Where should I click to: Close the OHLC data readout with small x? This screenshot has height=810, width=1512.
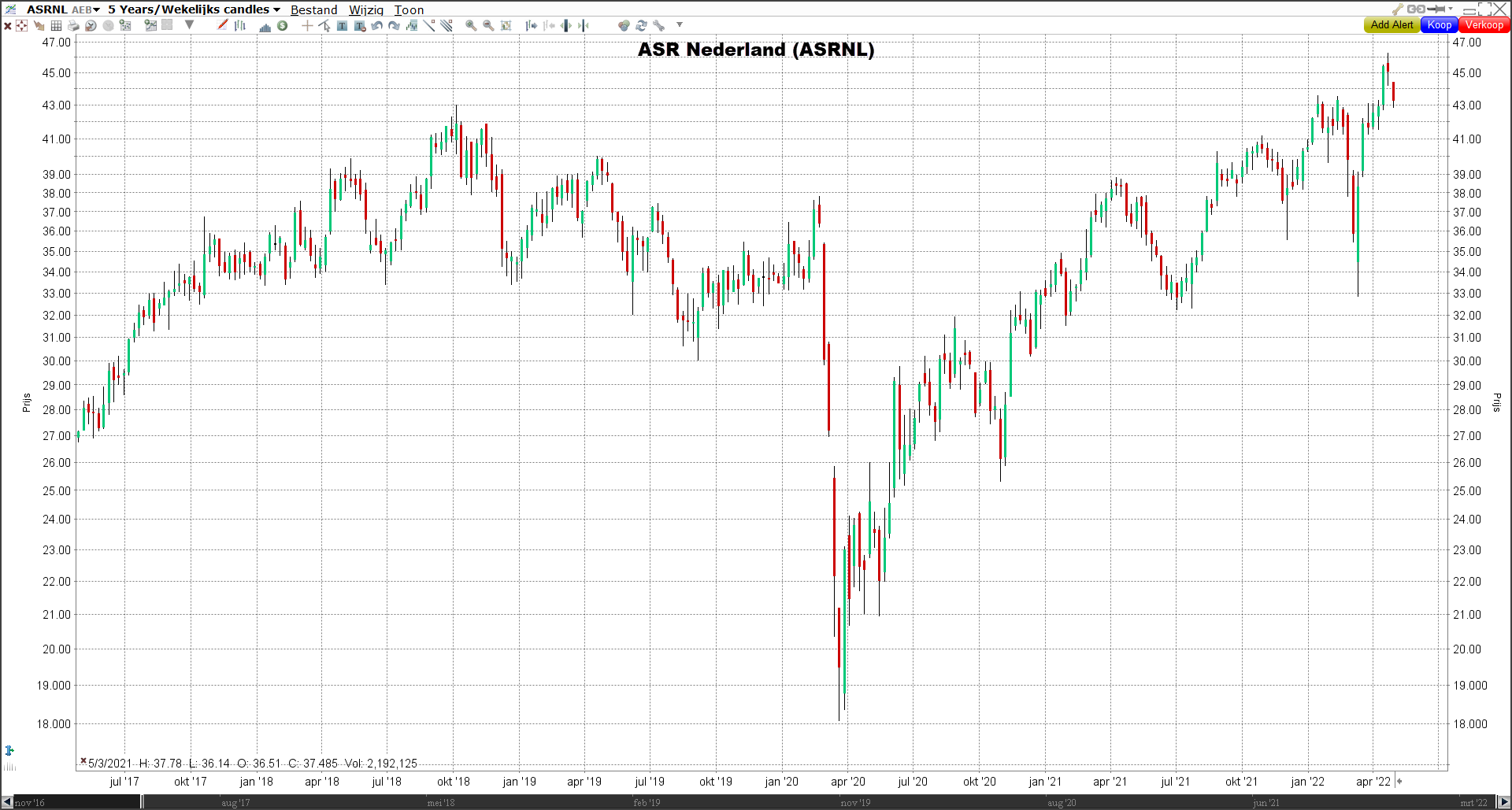pyautogui.click(x=83, y=760)
